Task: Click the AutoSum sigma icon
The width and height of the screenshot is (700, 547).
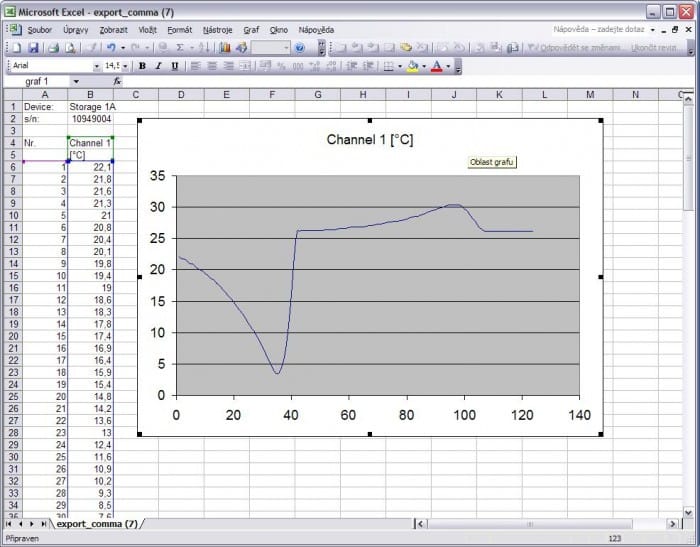Action: tap(180, 47)
